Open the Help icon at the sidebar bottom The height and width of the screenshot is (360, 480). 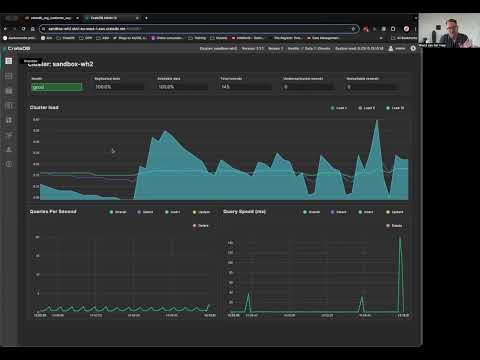[9, 164]
